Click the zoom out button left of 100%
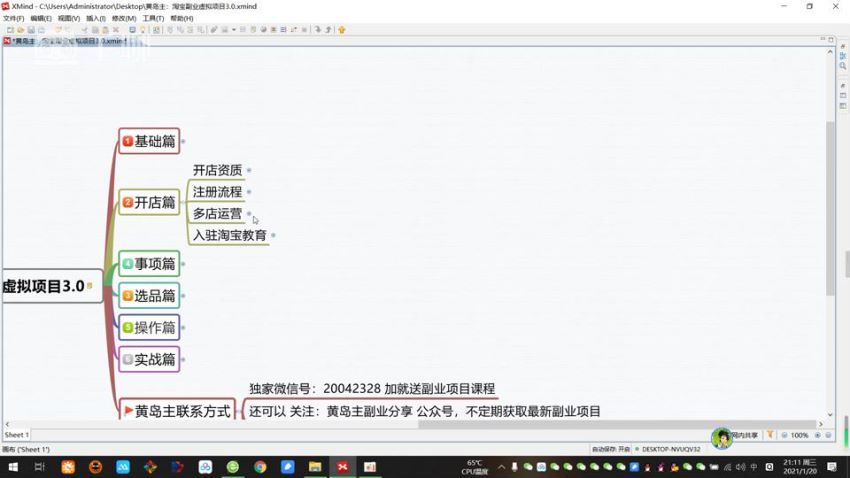 coord(784,435)
